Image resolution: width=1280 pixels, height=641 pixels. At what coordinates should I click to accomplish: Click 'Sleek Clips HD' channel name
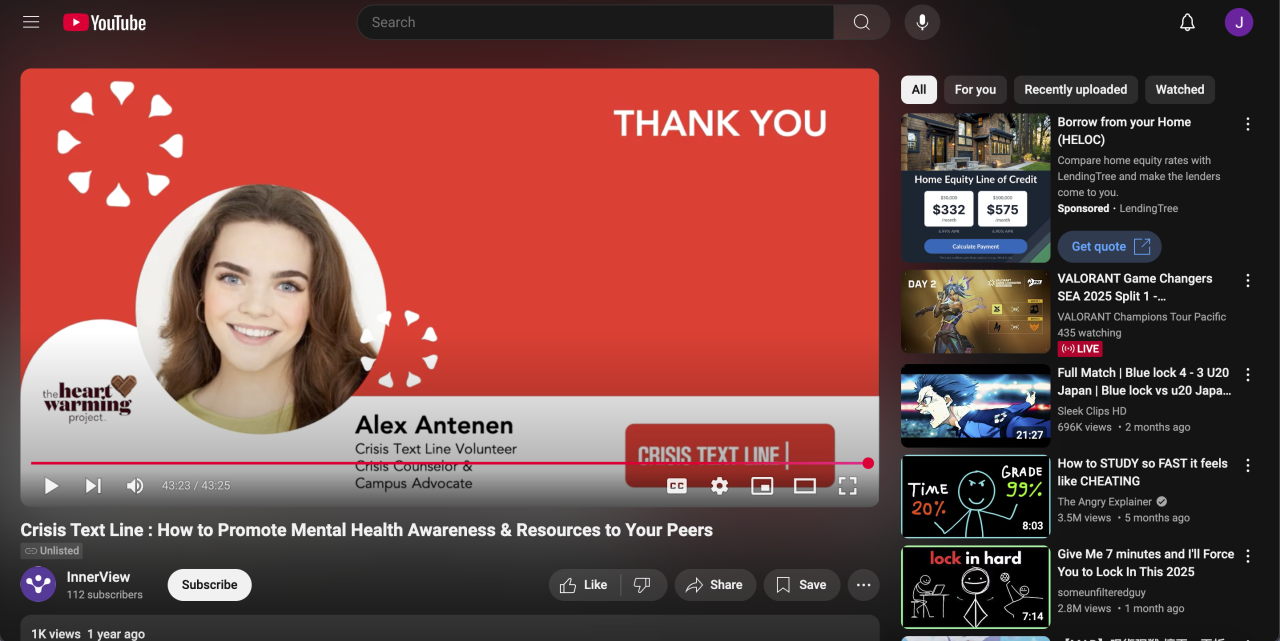coord(1092,411)
